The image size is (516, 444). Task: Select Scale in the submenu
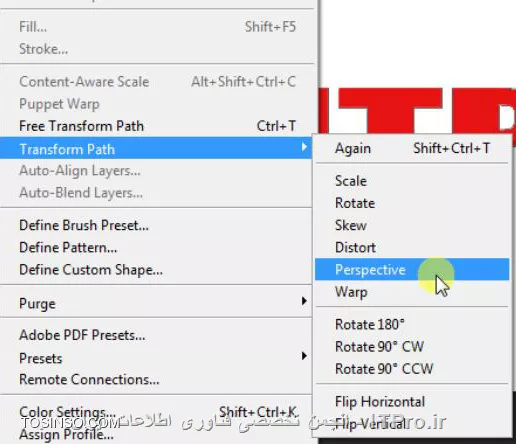tap(412, 181)
